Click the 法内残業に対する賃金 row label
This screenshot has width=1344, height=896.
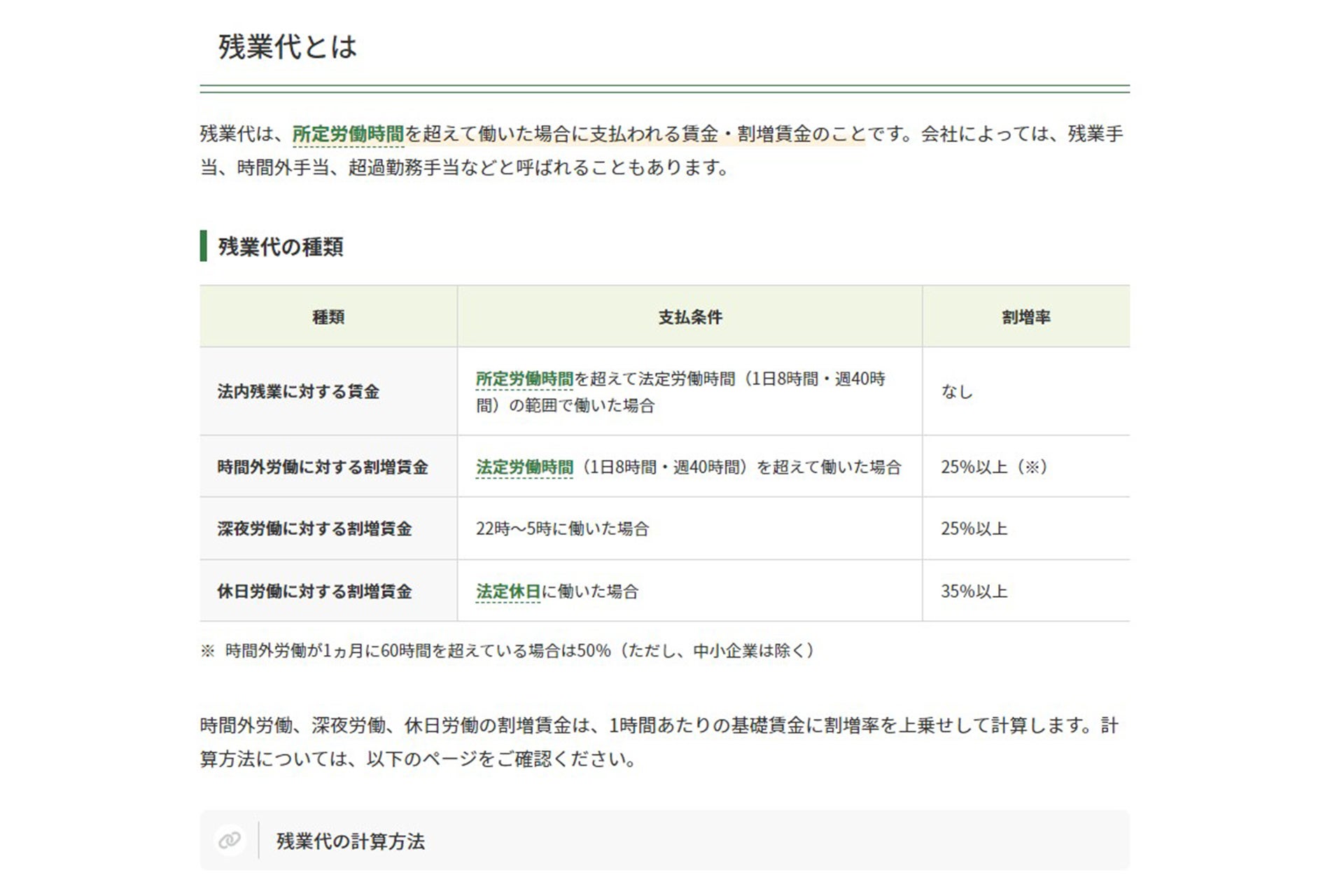(x=298, y=391)
